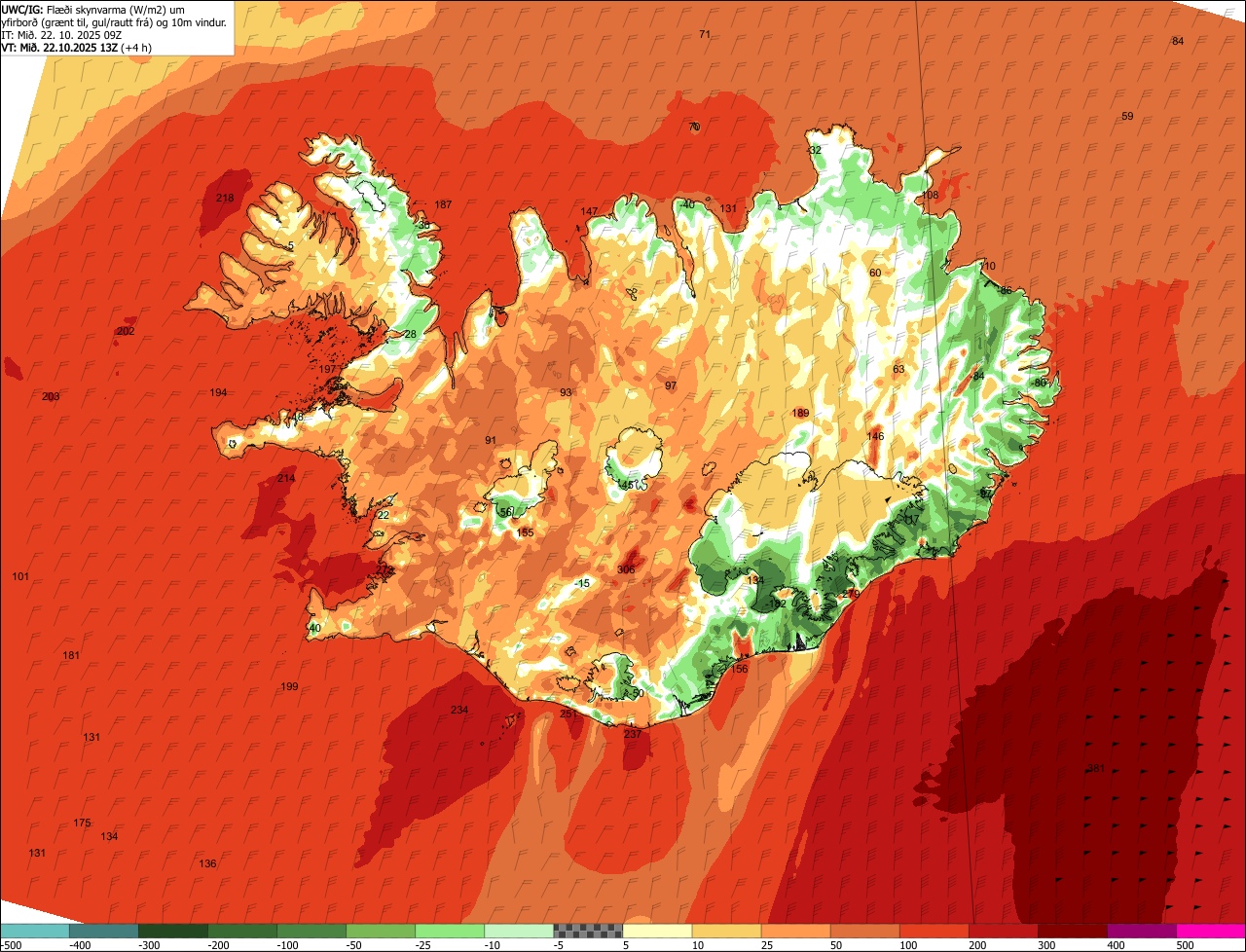Select the 200 to 300 red legend swatch
The height and width of the screenshot is (952, 1246).
pos(1003,931)
